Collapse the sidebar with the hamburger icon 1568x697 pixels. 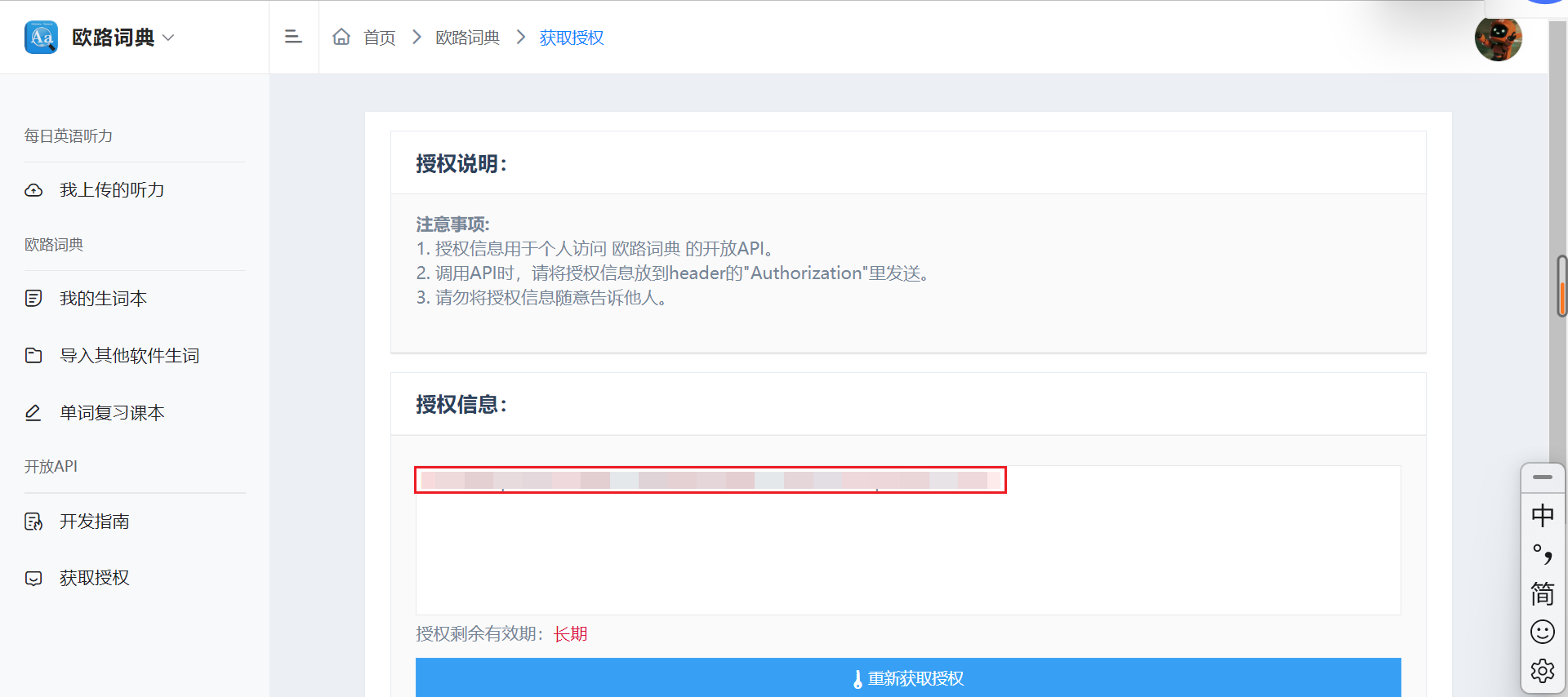(293, 37)
